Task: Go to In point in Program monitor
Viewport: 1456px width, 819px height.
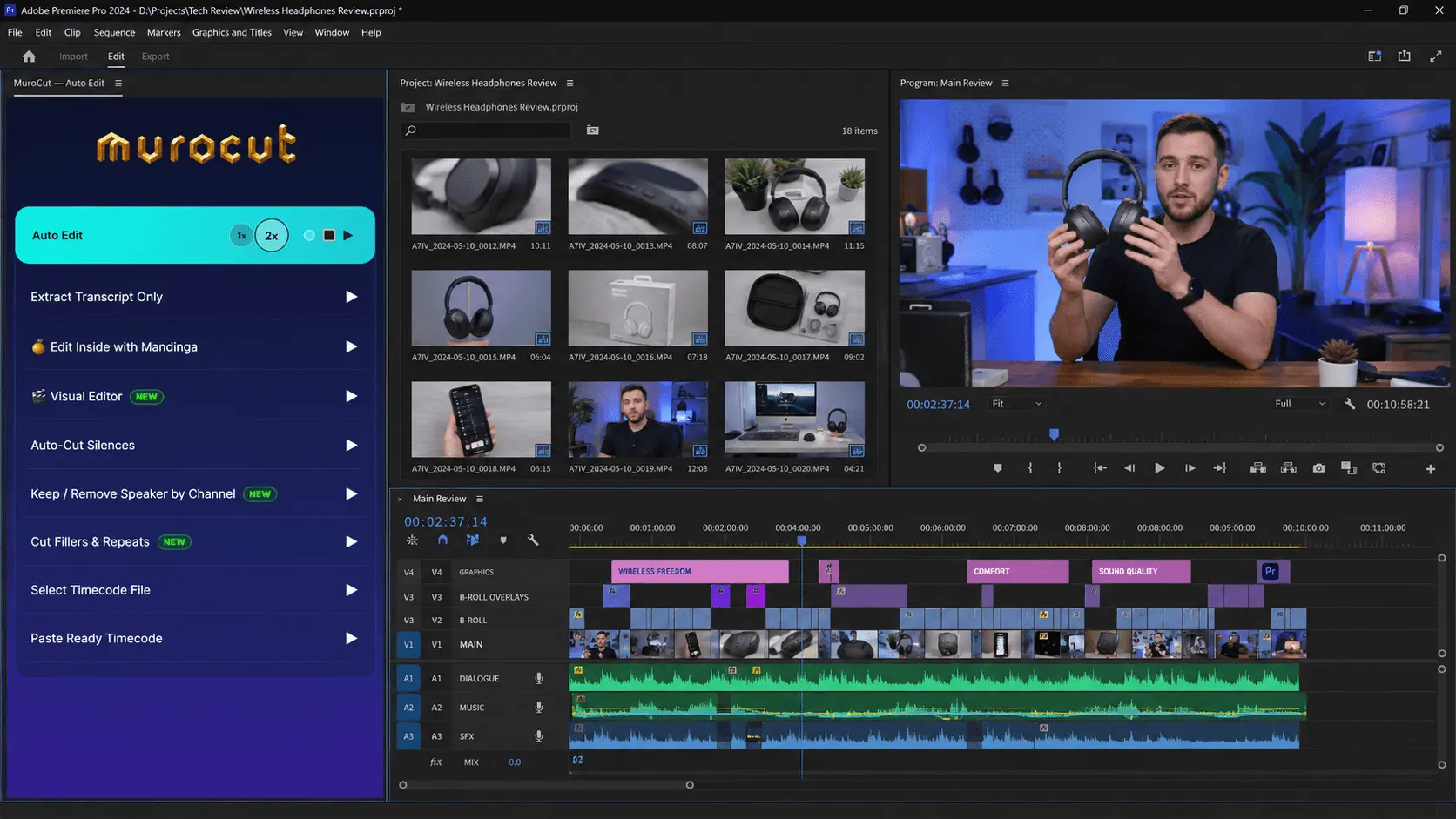Action: 1100,468
